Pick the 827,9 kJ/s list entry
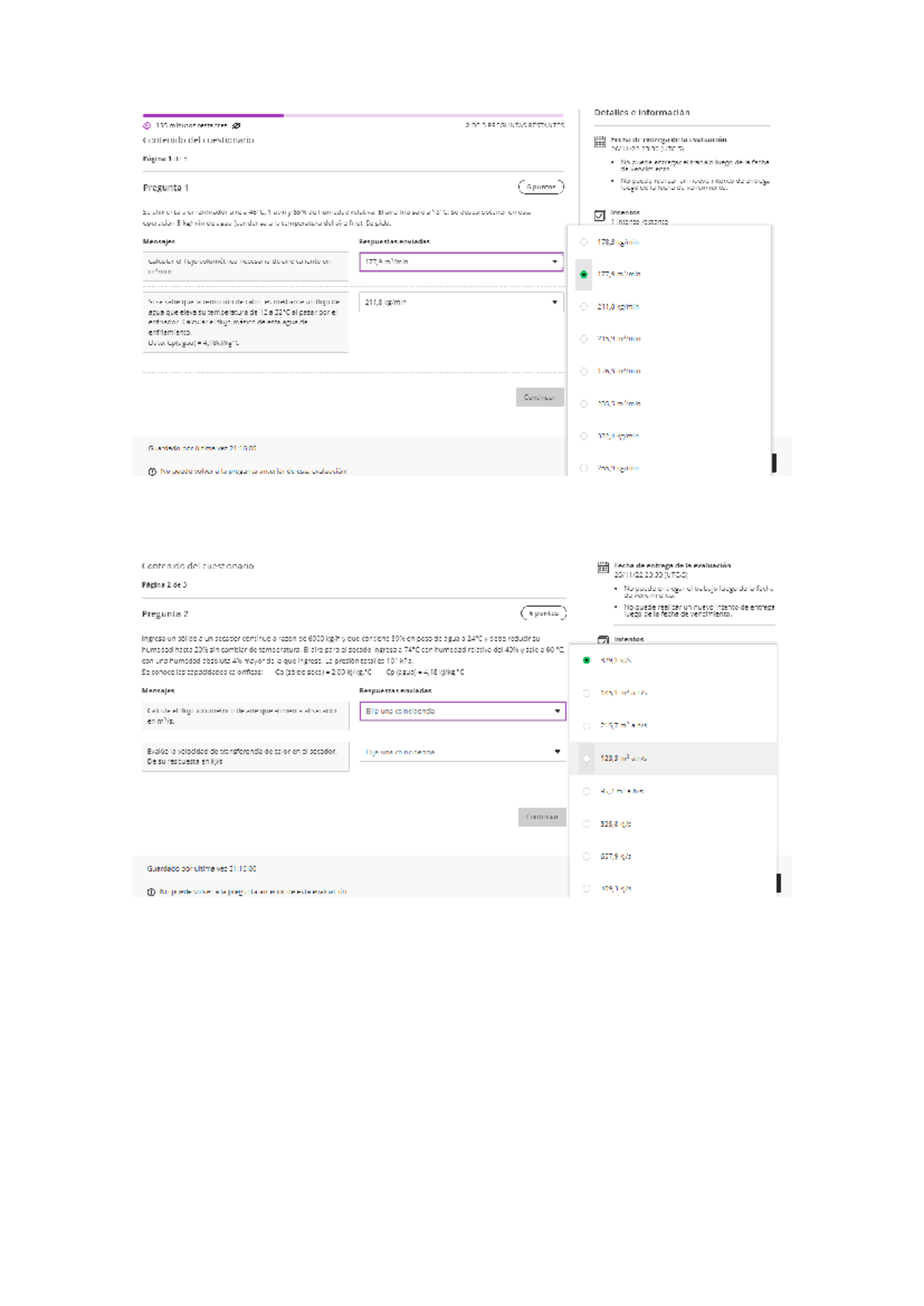Image resolution: width=924 pixels, height=1306 pixels. coord(616,856)
